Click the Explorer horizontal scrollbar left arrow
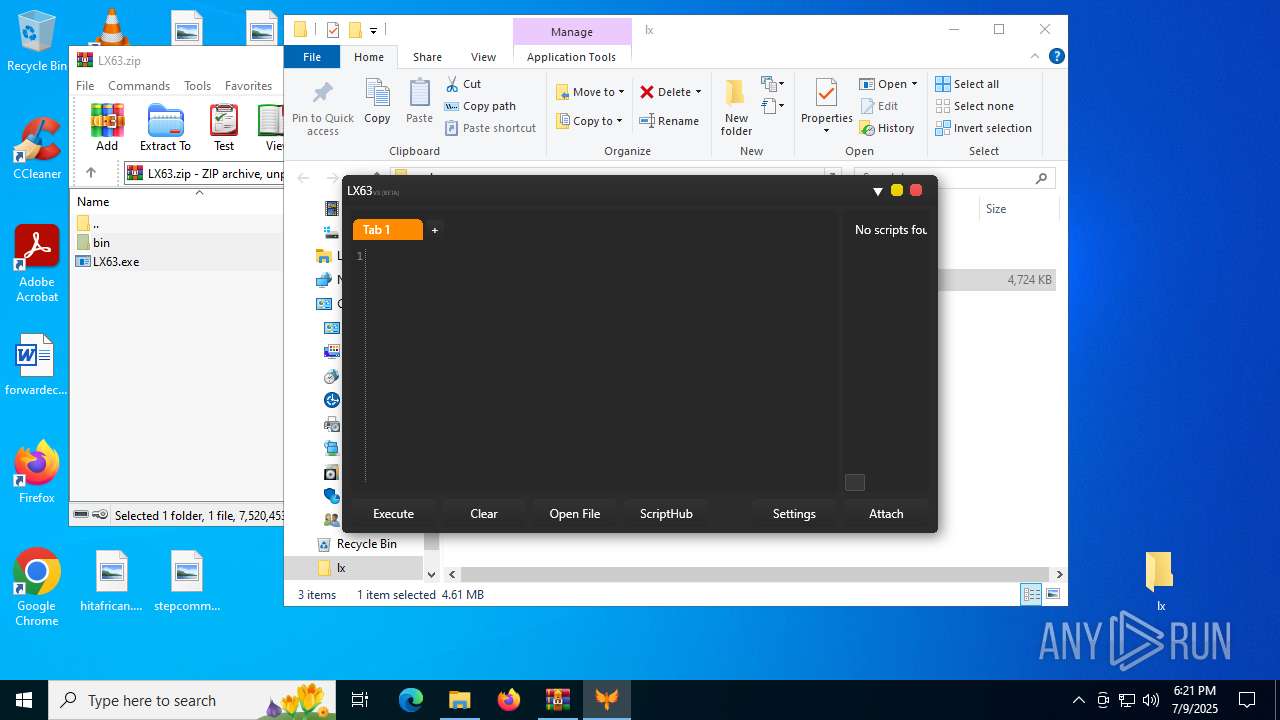The width and height of the screenshot is (1280, 720). point(452,575)
